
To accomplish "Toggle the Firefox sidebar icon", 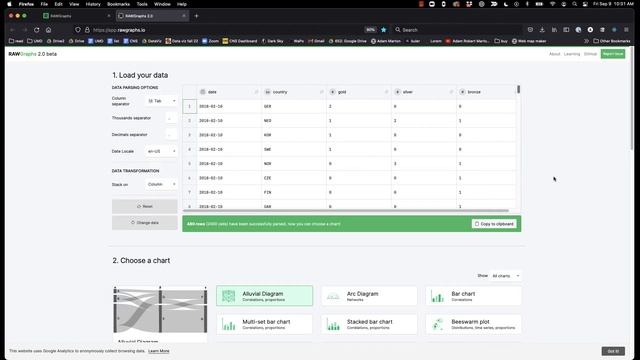I will pyautogui.click(x=566, y=30).
